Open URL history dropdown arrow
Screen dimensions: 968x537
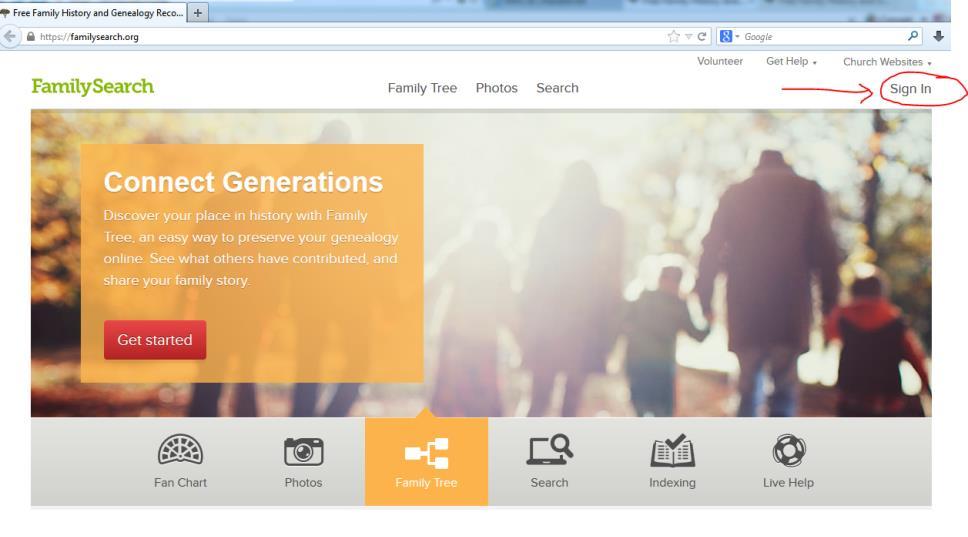(688, 36)
